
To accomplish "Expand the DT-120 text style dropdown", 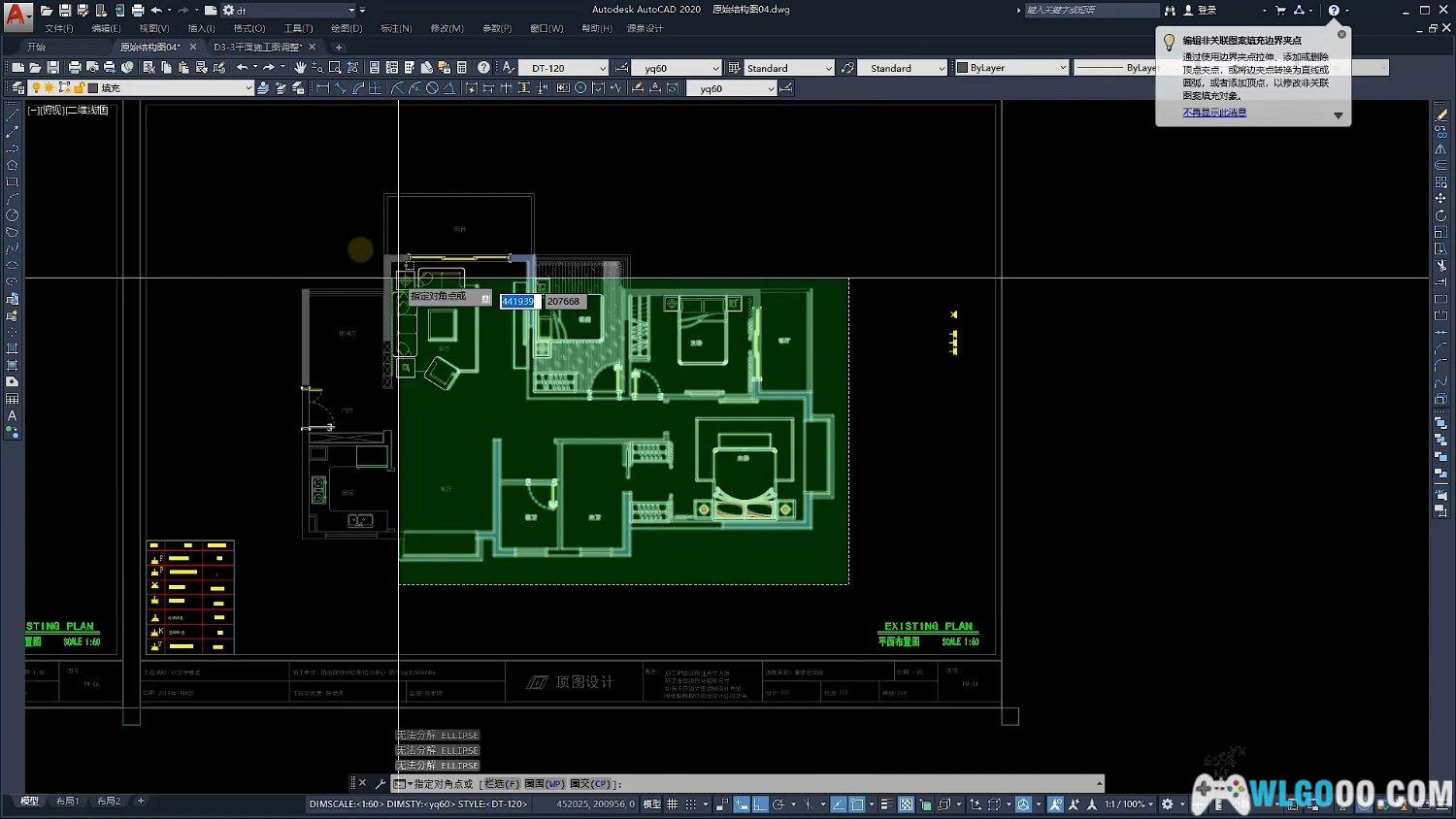I will coord(602,68).
